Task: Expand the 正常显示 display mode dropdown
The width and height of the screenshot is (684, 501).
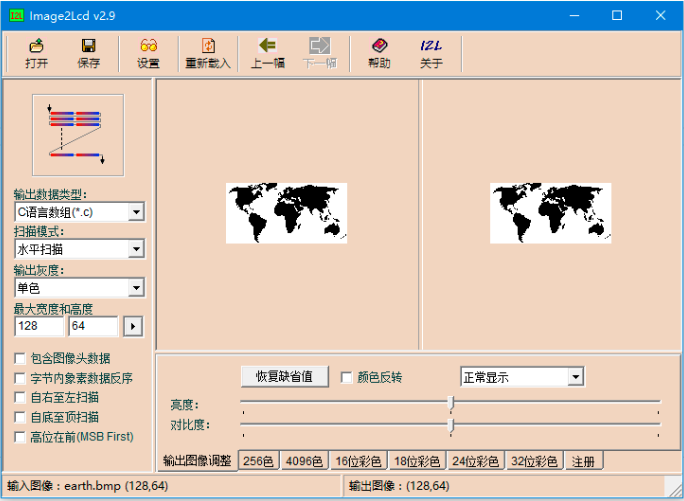Action: 575,377
